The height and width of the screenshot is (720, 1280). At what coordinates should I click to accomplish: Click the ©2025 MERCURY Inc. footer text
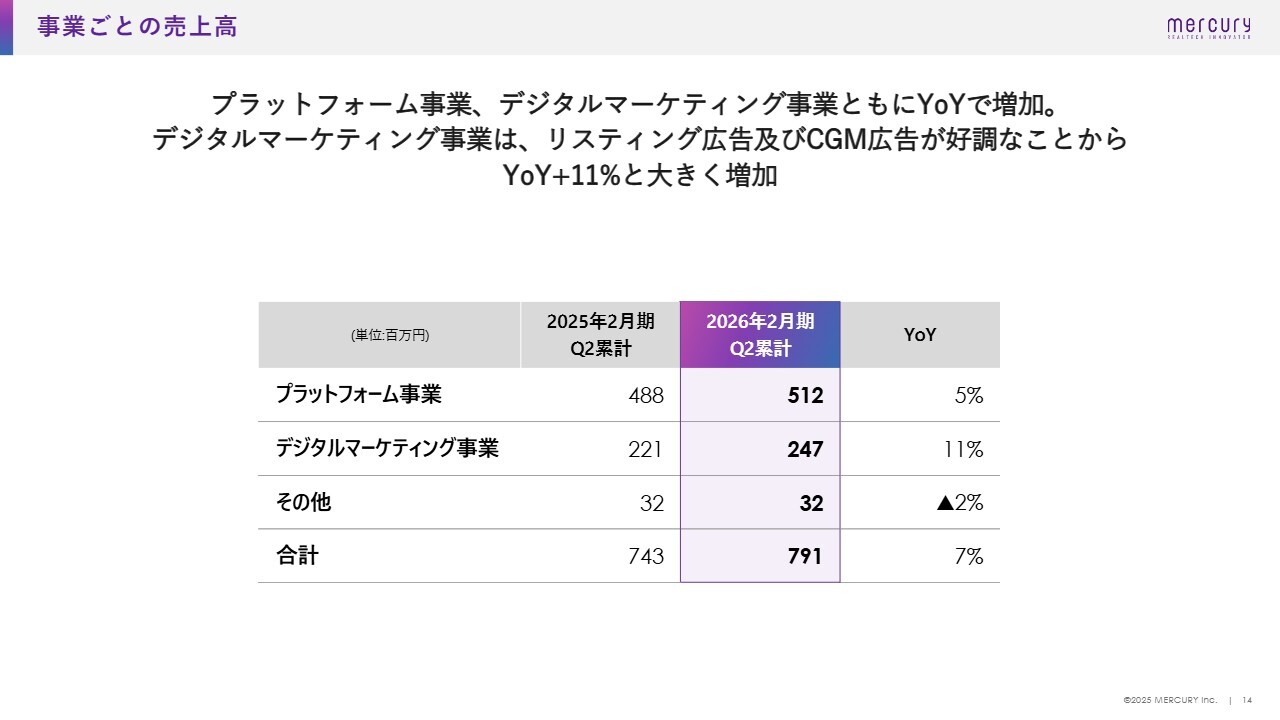1170,700
